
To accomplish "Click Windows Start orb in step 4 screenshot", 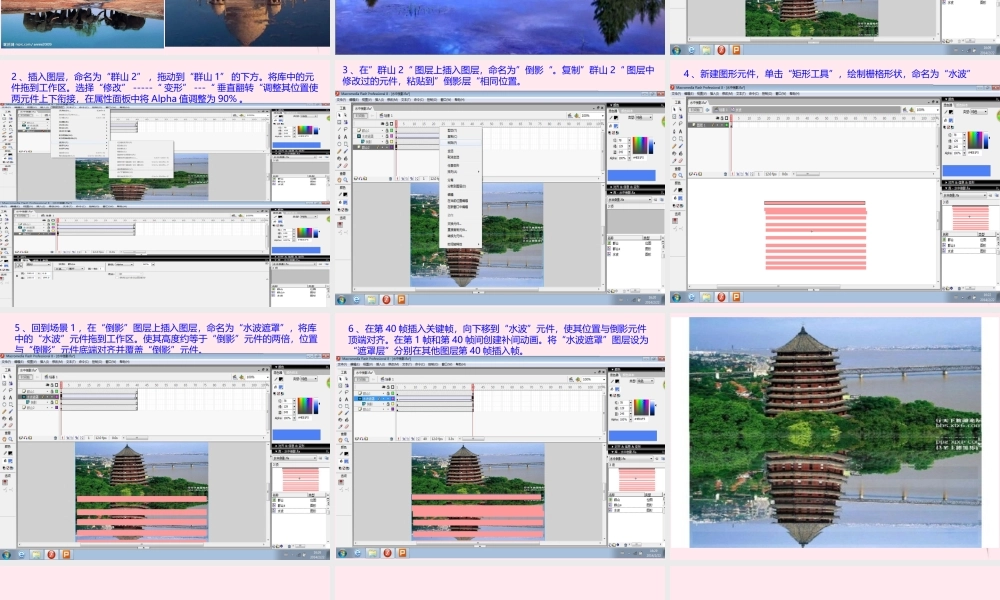I will tap(676, 296).
